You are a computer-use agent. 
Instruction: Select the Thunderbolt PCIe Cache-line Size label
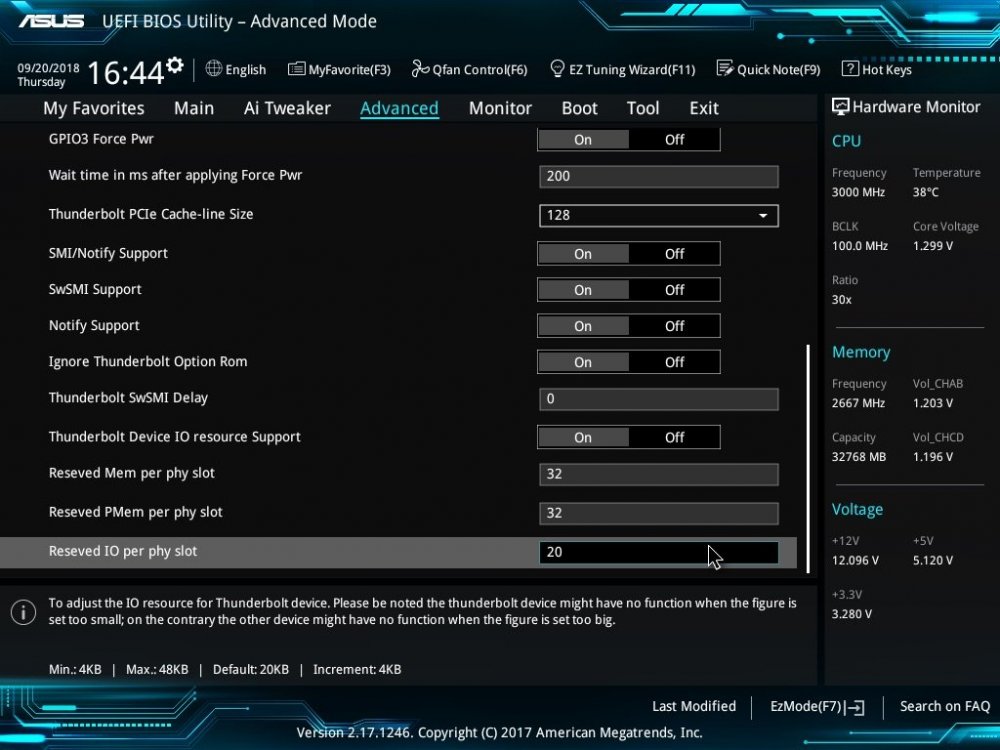point(151,214)
